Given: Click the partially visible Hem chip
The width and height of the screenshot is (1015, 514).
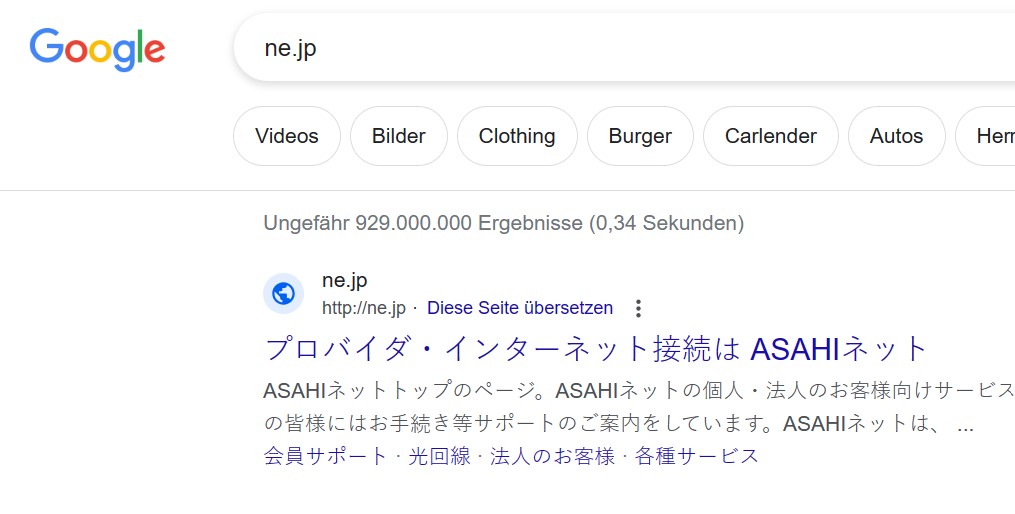Looking at the screenshot, I should coord(986,136).
